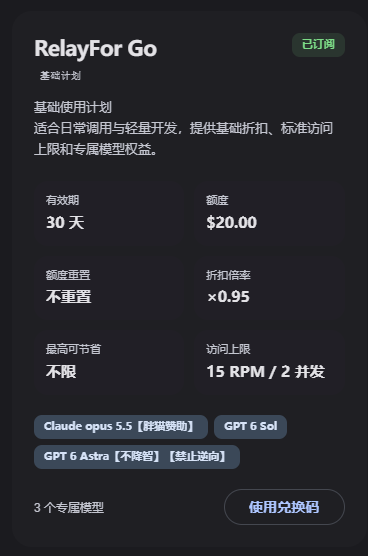
Task: Click the 基础计划 plan label
Action: [x=60, y=76]
